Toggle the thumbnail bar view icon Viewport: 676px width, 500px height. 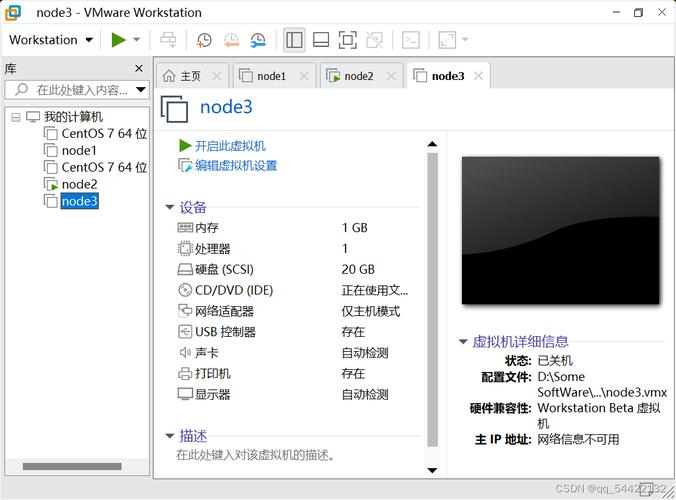point(321,40)
